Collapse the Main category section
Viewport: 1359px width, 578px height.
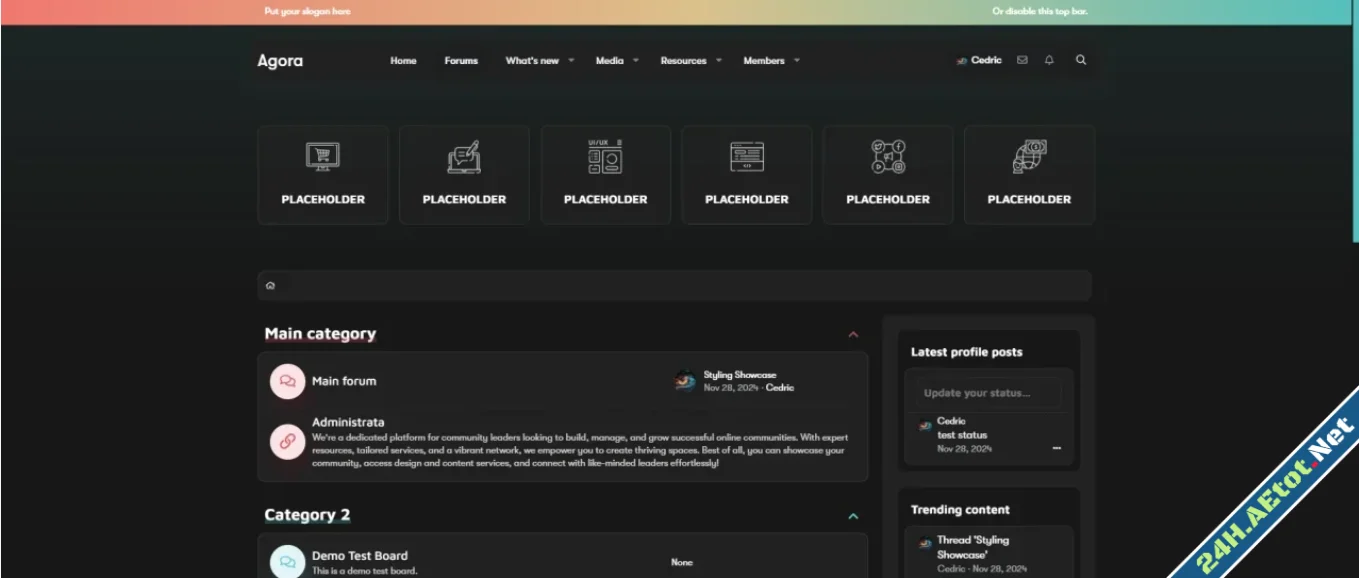coord(853,335)
